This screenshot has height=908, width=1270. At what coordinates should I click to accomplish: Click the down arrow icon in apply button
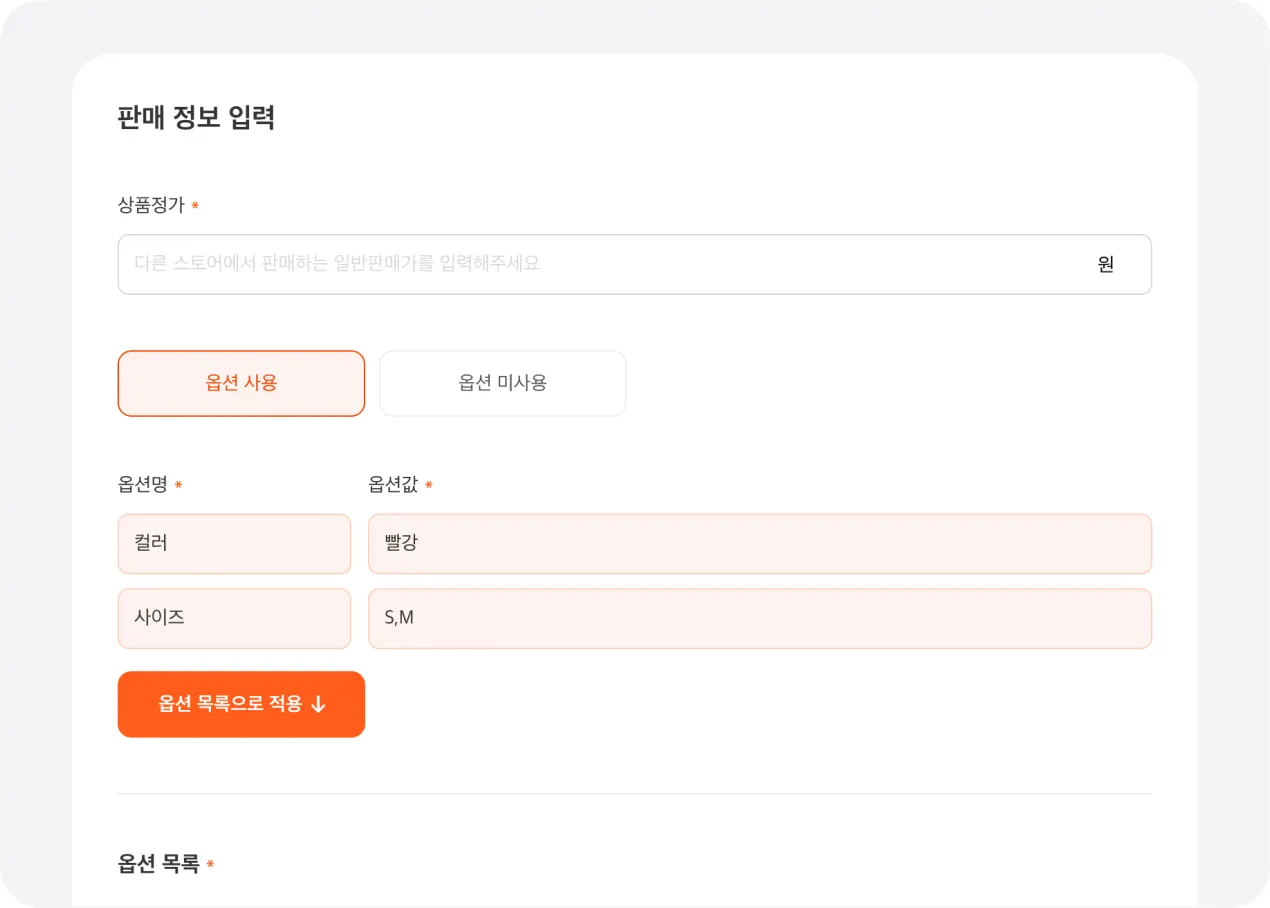[x=319, y=704]
